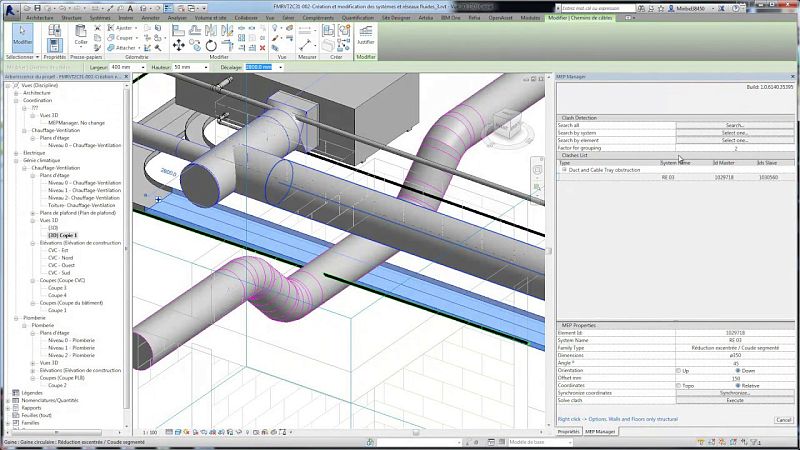Select the Down orientation radio button
Image resolution: width=800 pixels, height=450 pixels.
[738, 369]
